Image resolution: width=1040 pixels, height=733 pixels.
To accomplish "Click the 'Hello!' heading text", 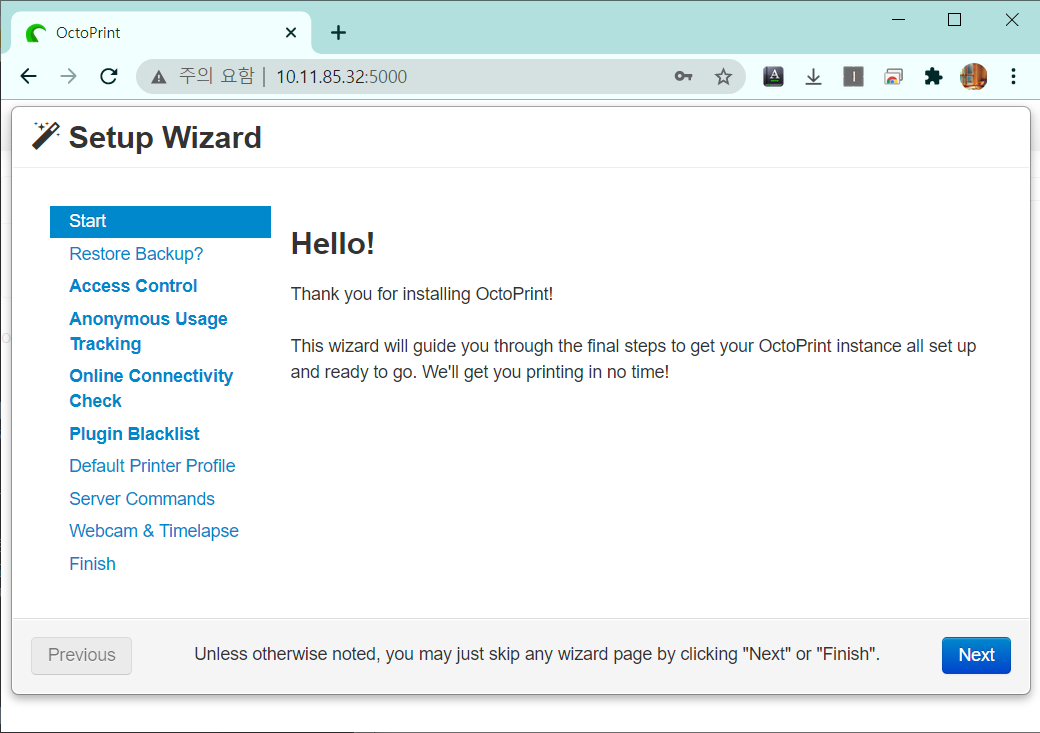I will 333,243.
